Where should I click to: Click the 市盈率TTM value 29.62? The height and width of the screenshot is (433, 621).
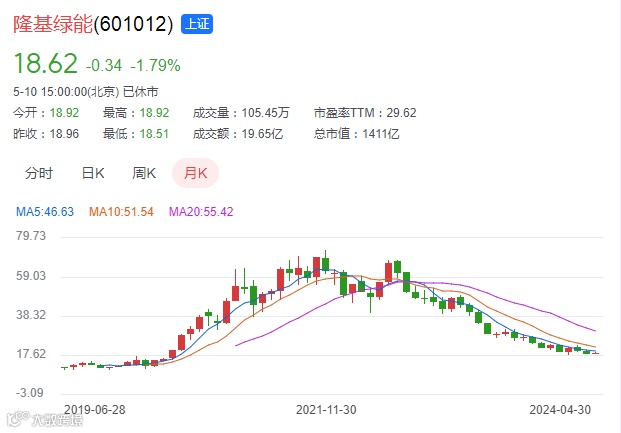click(x=401, y=113)
